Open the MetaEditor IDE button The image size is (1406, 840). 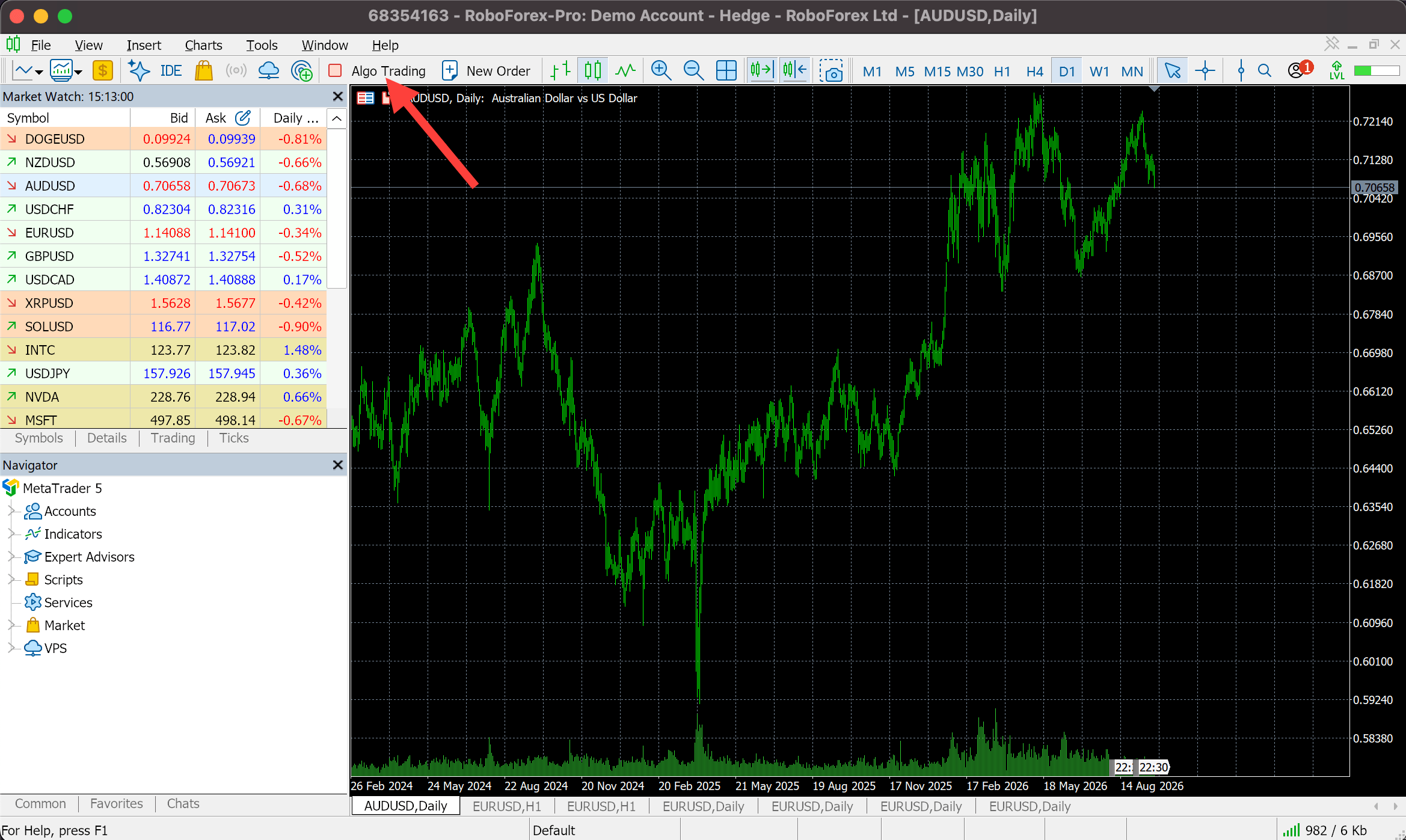tap(171, 71)
